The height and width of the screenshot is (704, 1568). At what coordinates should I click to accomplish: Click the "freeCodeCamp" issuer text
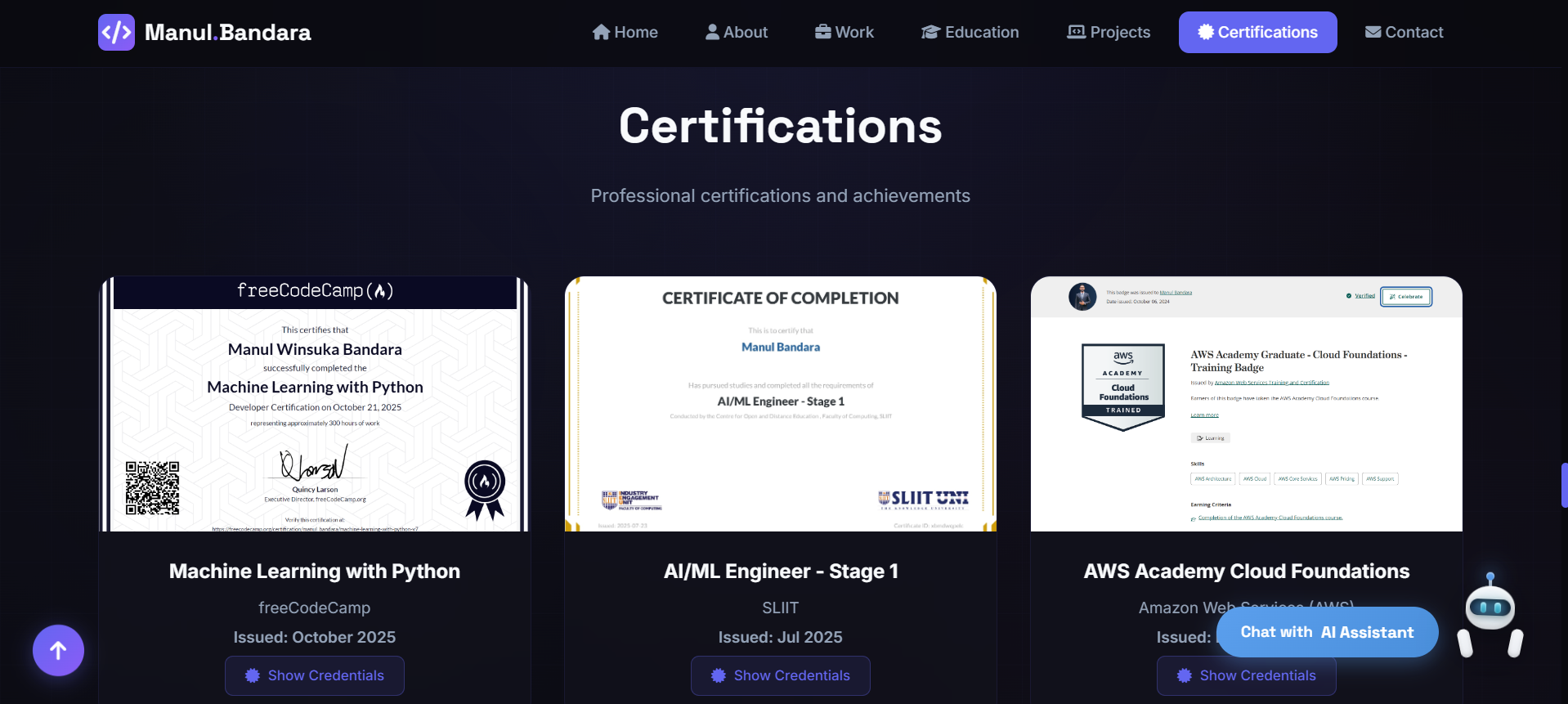[x=315, y=608]
